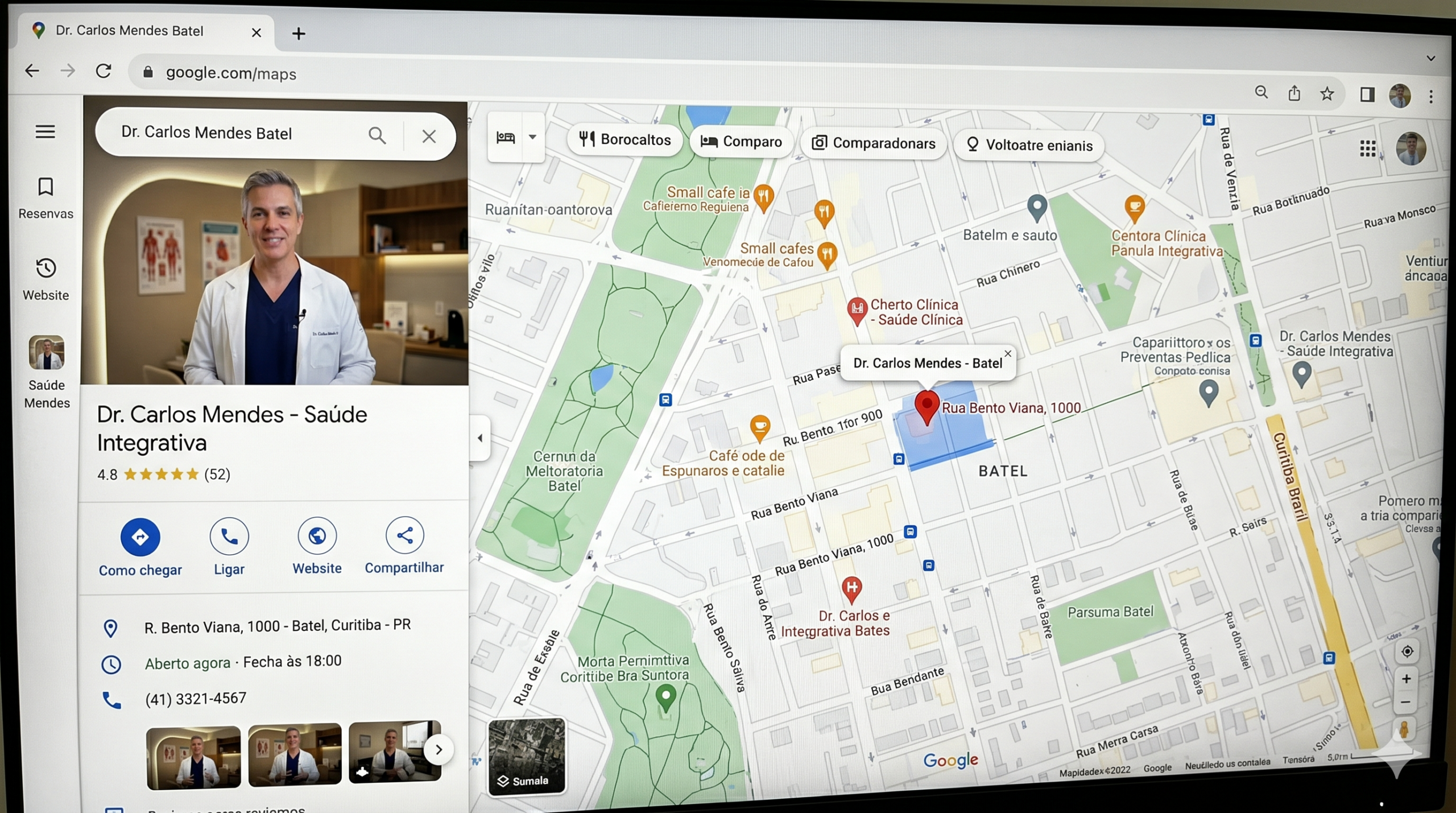
Task: Show next photos with carousel arrow
Action: click(x=439, y=750)
